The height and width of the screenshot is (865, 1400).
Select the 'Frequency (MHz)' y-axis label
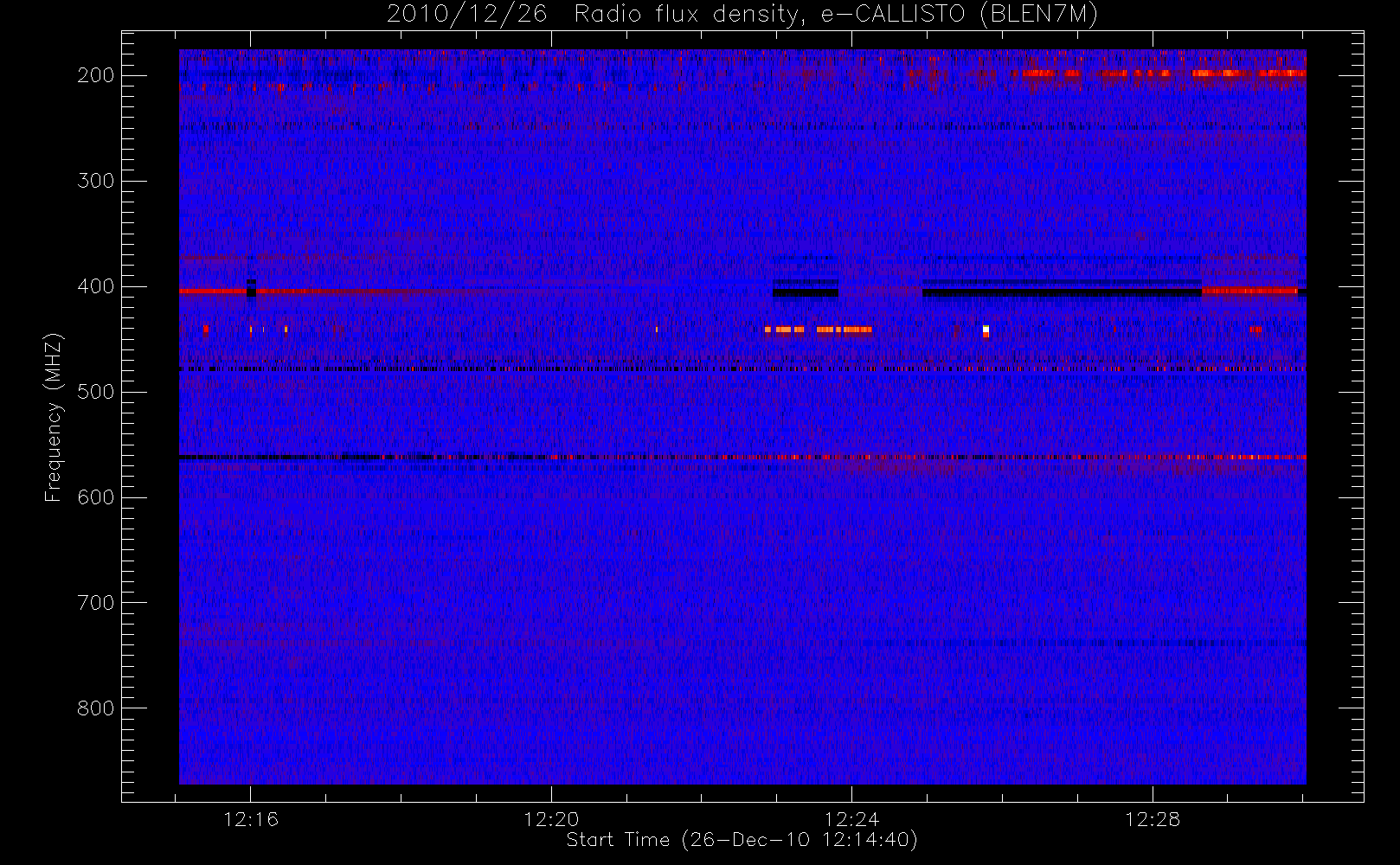pos(54,417)
